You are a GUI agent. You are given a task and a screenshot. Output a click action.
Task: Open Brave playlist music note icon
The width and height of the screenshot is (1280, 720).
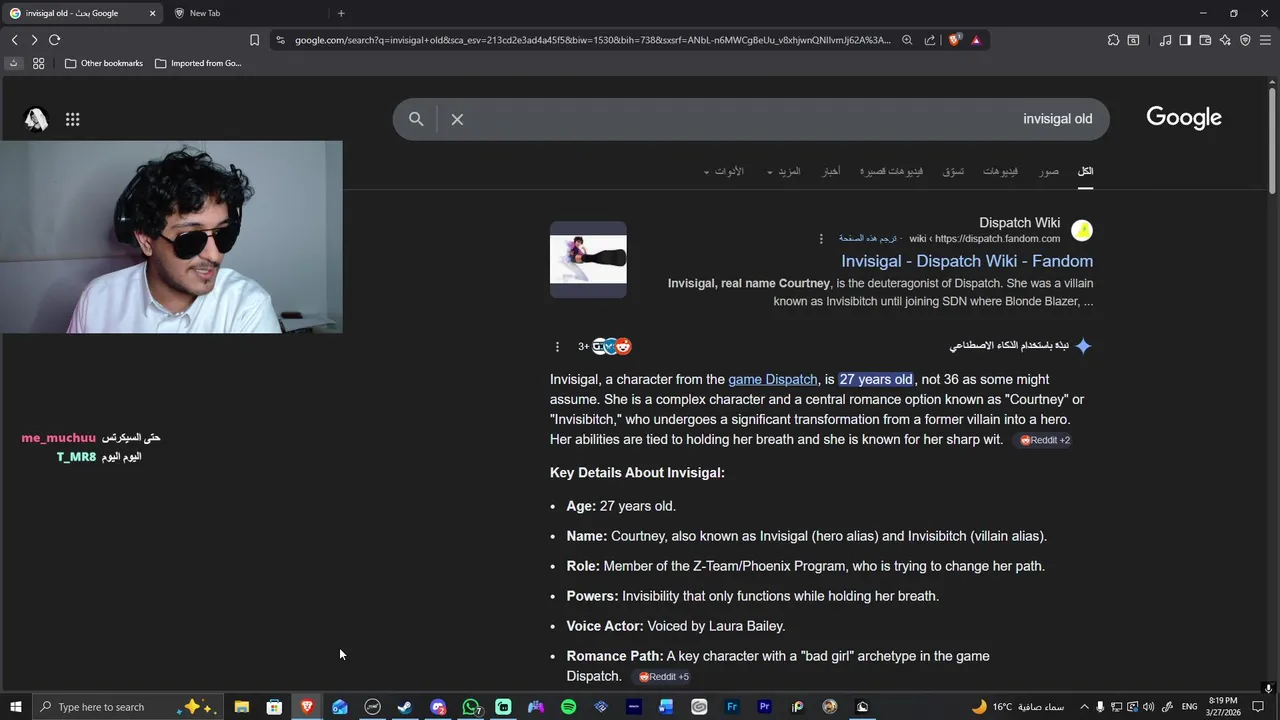[x=1165, y=40]
